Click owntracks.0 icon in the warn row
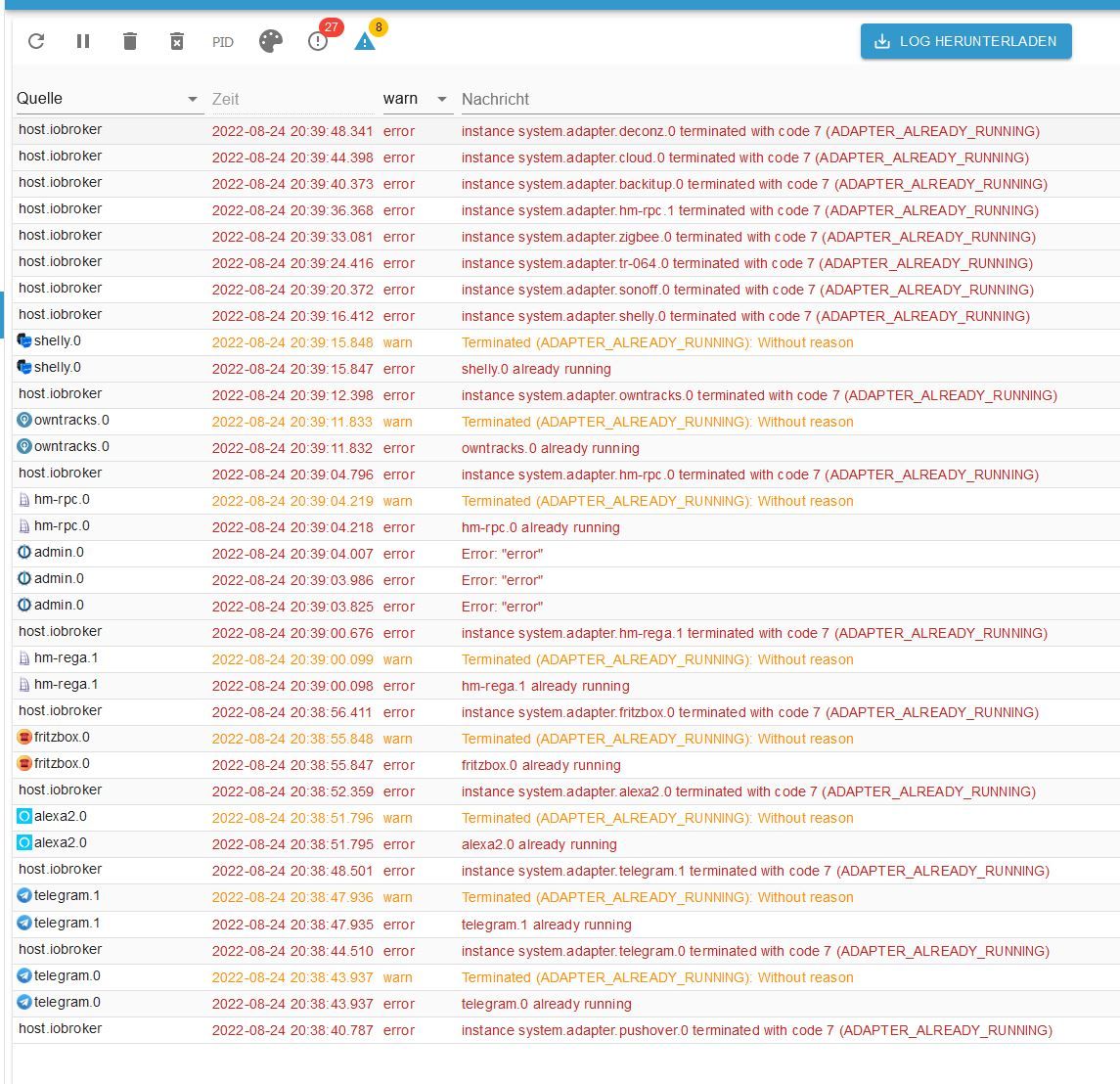1120x1084 pixels. point(24,420)
